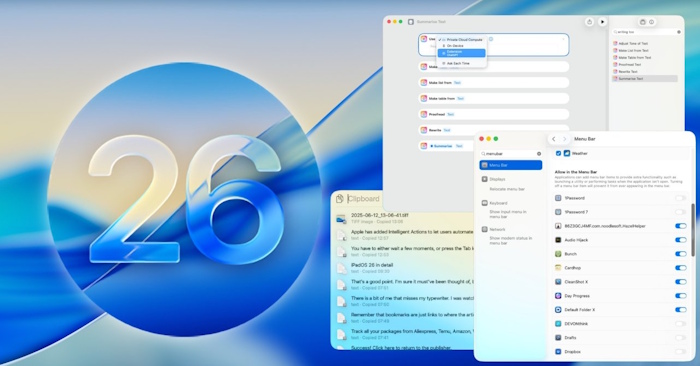Viewport: 700px width, 366px height.
Task: Choose highlighted Extension ChatGPT option
Action: pyautogui.click(x=462, y=53)
